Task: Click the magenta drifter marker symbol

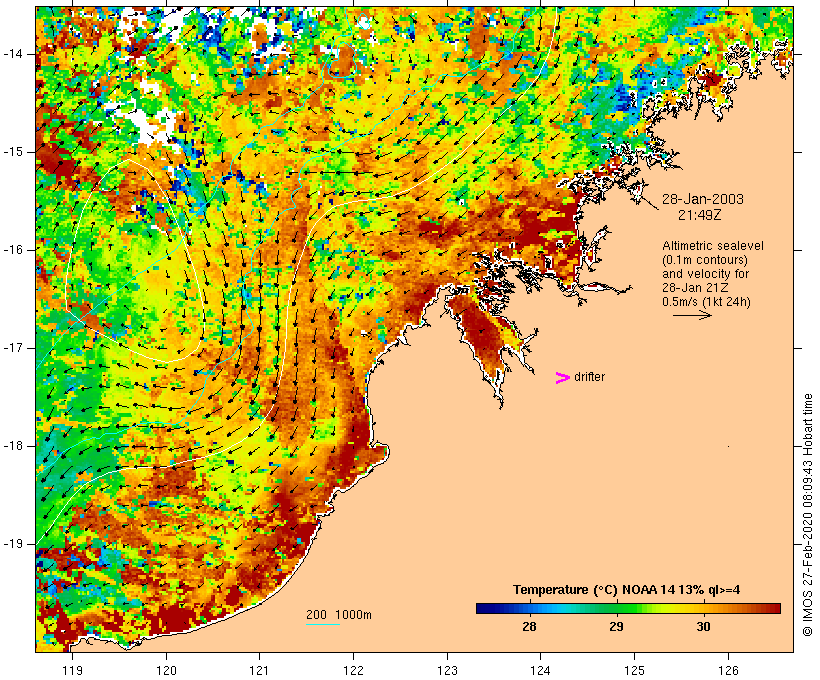Action: click(x=562, y=378)
